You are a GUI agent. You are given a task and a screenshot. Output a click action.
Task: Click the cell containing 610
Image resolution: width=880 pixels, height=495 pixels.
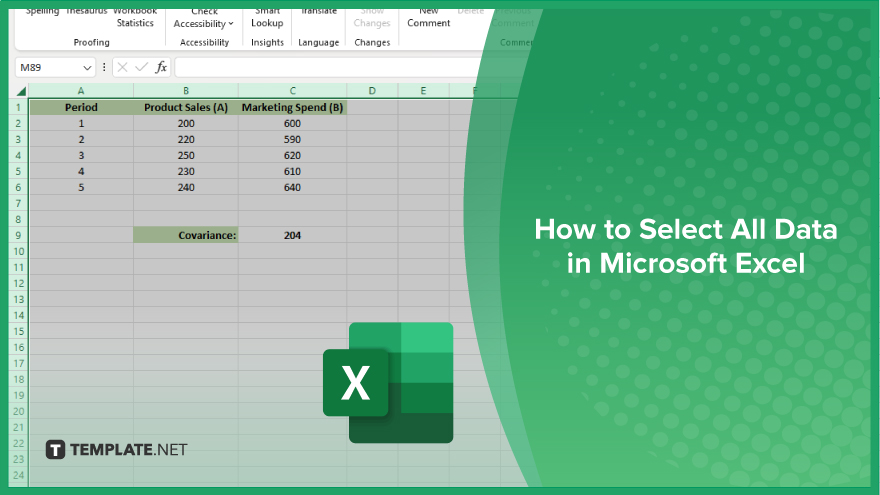(x=292, y=171)
